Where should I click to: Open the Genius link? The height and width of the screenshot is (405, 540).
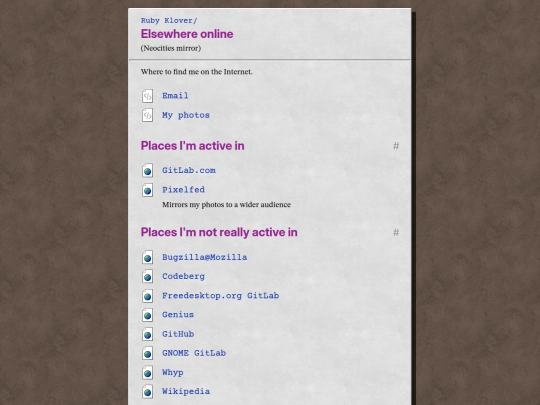coord(178,314)
